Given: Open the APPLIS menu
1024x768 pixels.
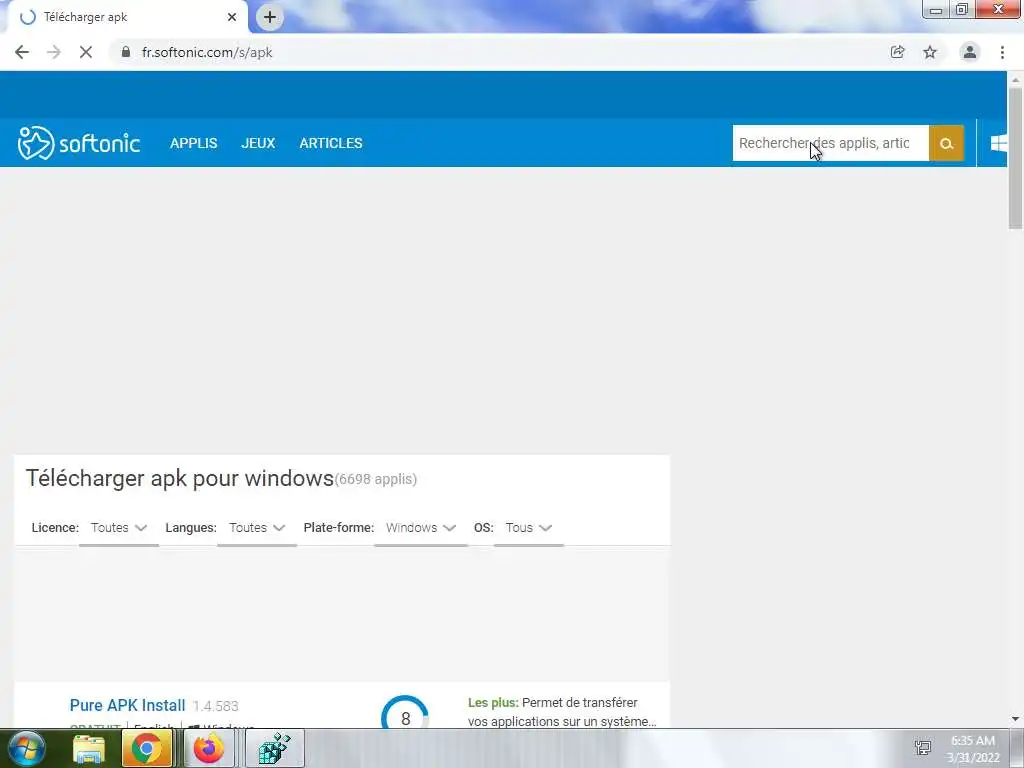Looking at the screenshot, I should 193,143.
